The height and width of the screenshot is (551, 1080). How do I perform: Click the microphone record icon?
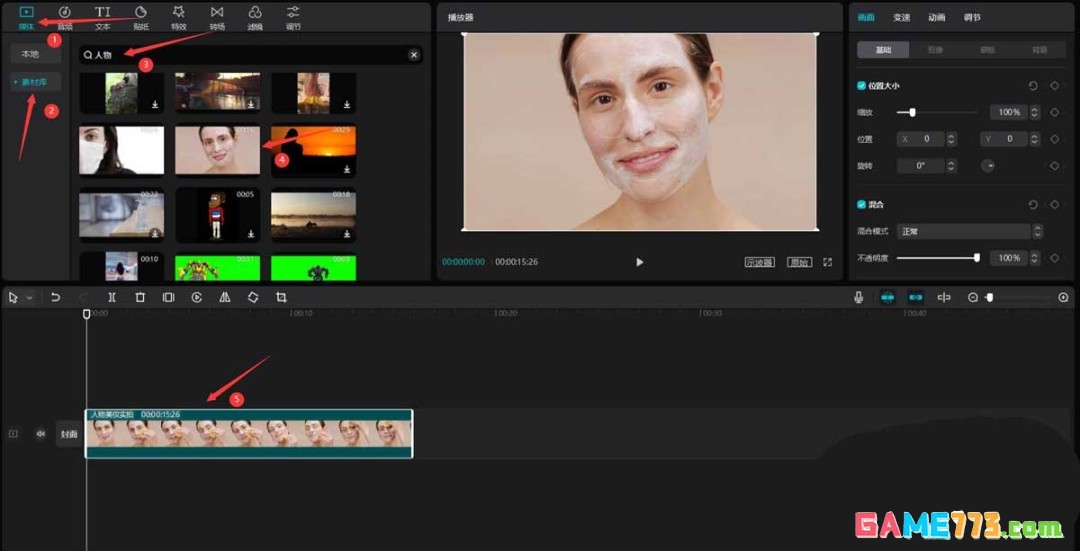[x=858, y=298]
